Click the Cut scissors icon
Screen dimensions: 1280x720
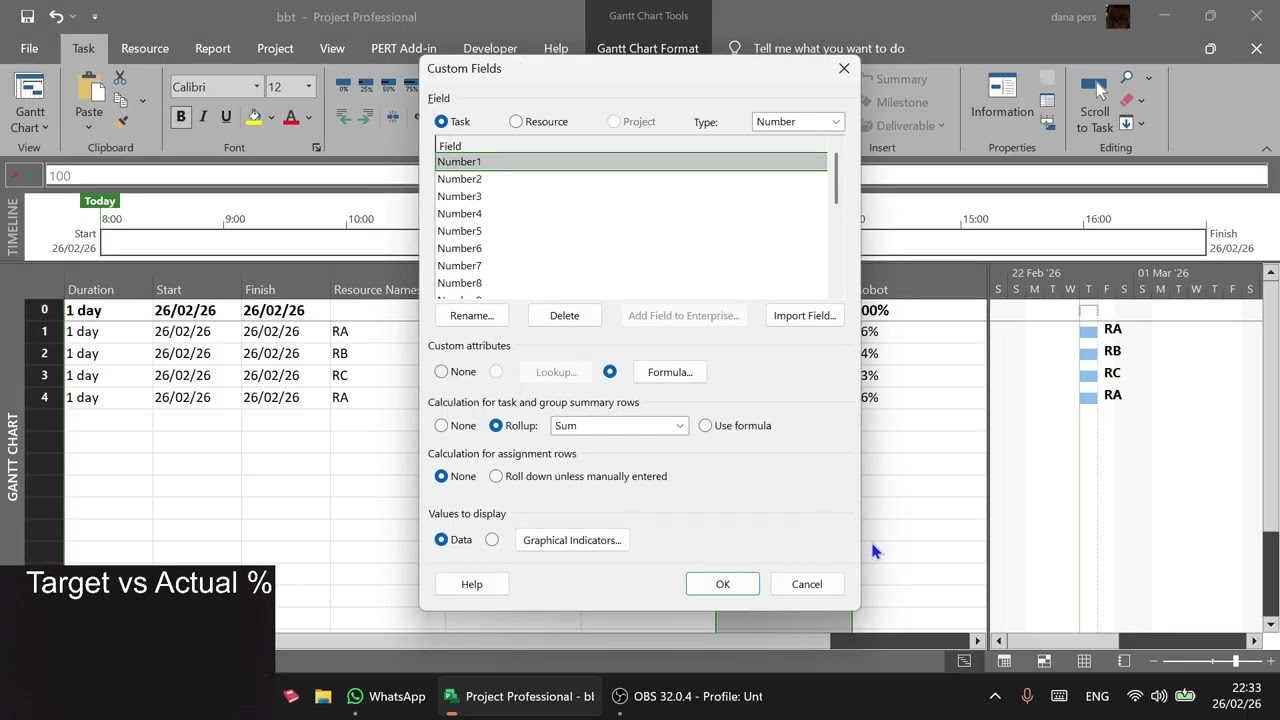(120, 78)
